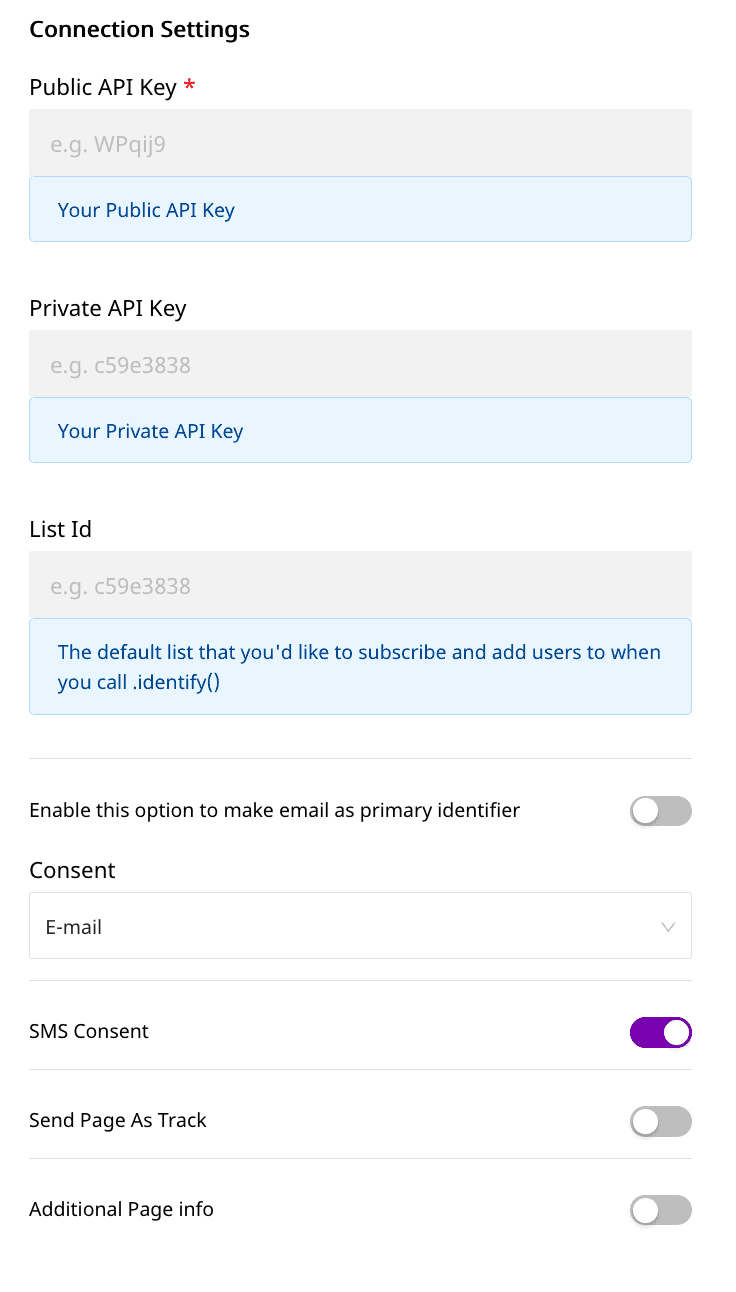Click the Connection Settings heading

tap(139, 29)
